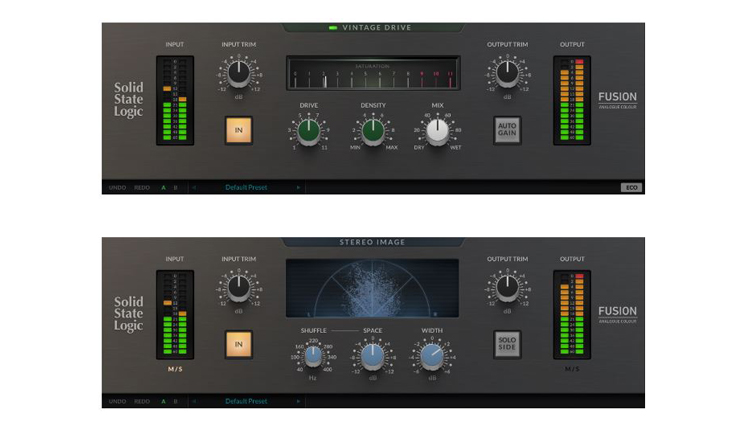The width and height of the screenshot is (750, 430).
Task: Select the B preset slot in Stereo Image
Action: coord(176,401)
